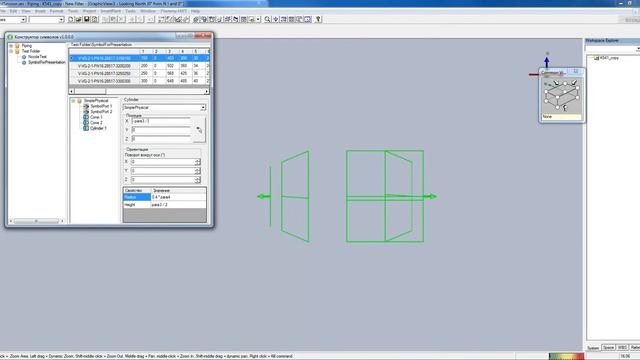
Task: Click the Save floppy-disk toolbar icon
Action: click(x=87, y=19)
